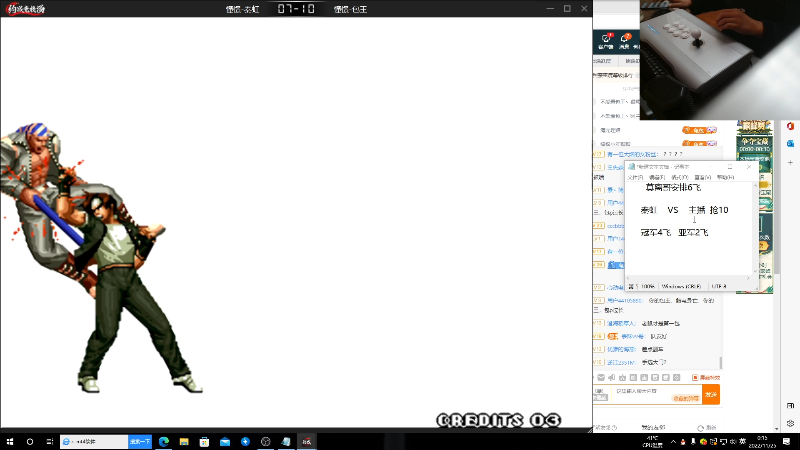Click the layout icon above sidebar gear

(x=790, y=406)
